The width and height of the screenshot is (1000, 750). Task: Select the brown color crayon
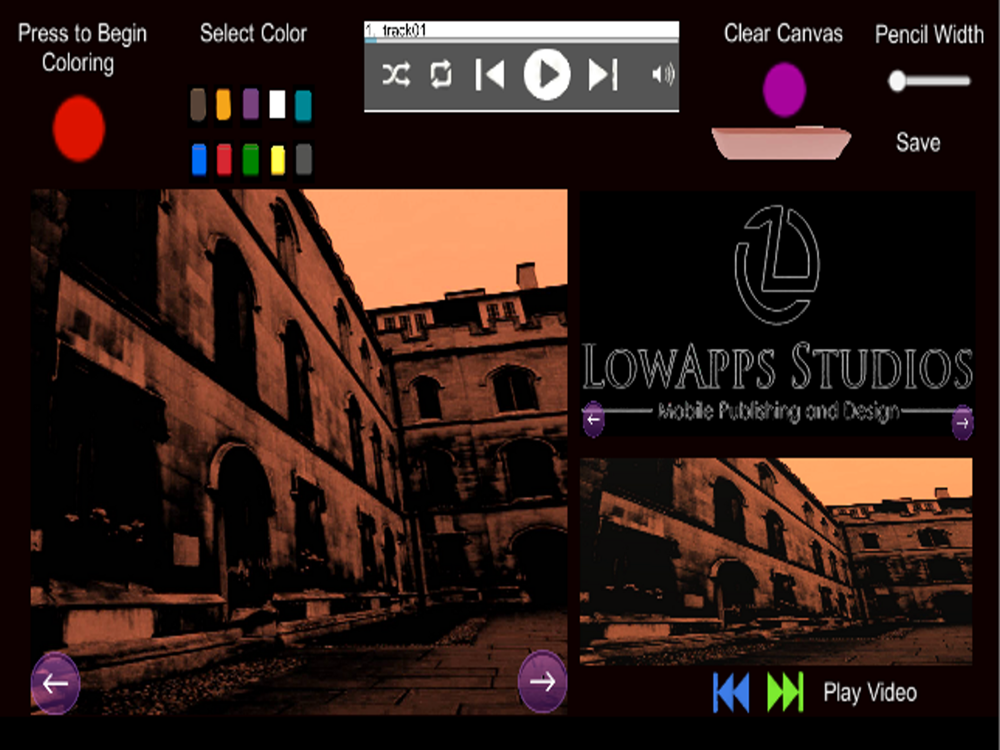198,105
